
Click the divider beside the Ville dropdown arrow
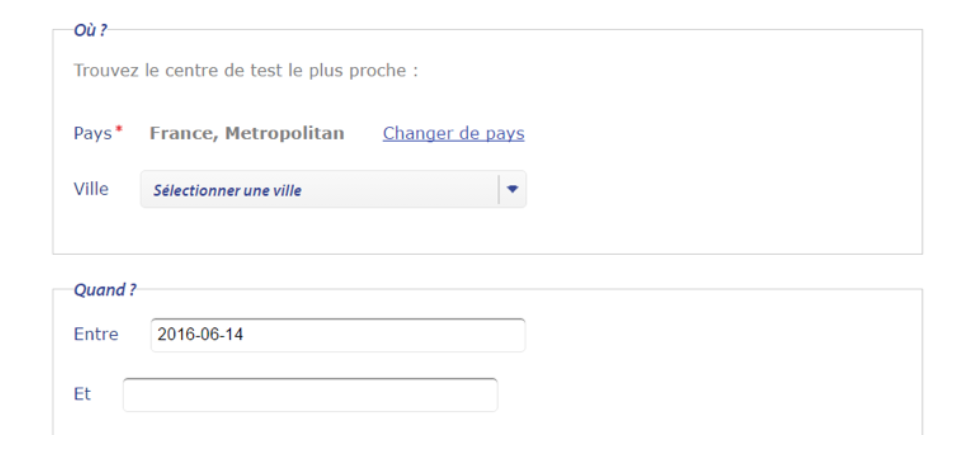(x=498, y=189)
